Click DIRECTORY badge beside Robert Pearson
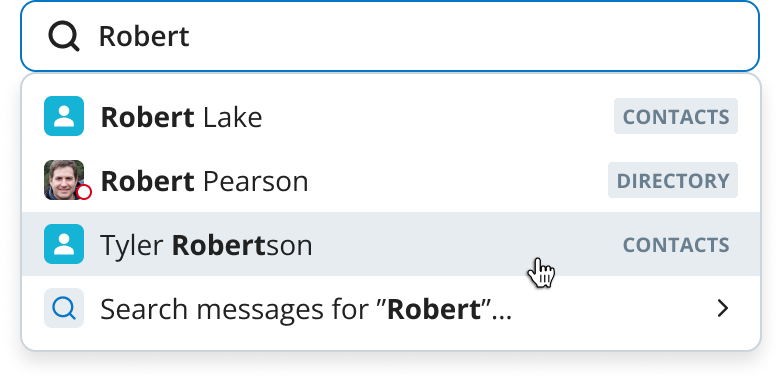This screenshot has height=382, width=782. 673,180
